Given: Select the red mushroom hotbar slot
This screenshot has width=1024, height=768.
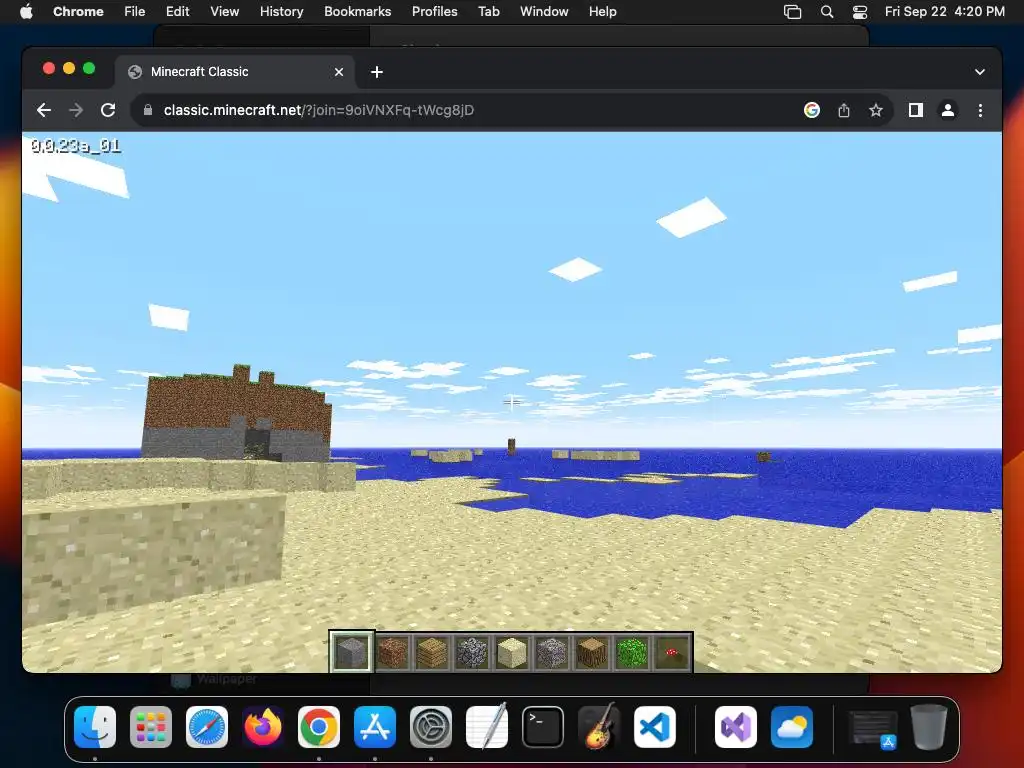Looking at the screenshot, I should [x=671, y=652].
